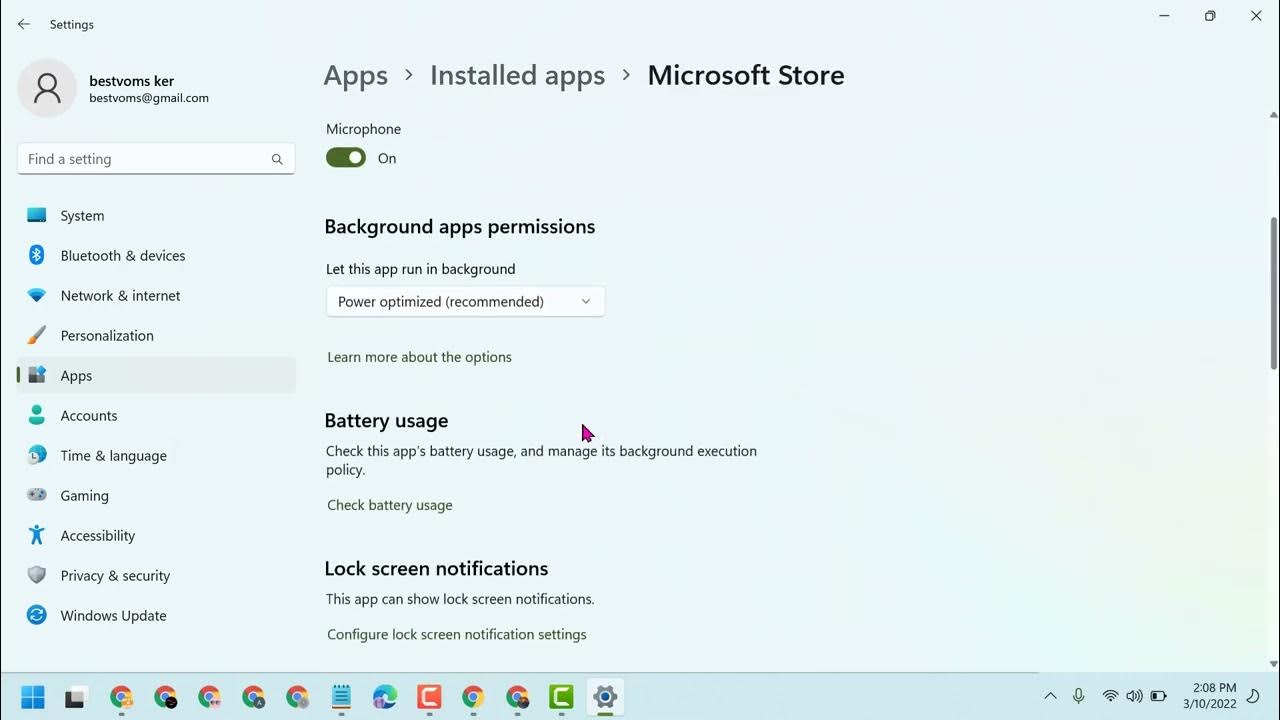1280x720 pixels.
Task: Turn off the Microphone permission toggle
Action: click(346, 158)
